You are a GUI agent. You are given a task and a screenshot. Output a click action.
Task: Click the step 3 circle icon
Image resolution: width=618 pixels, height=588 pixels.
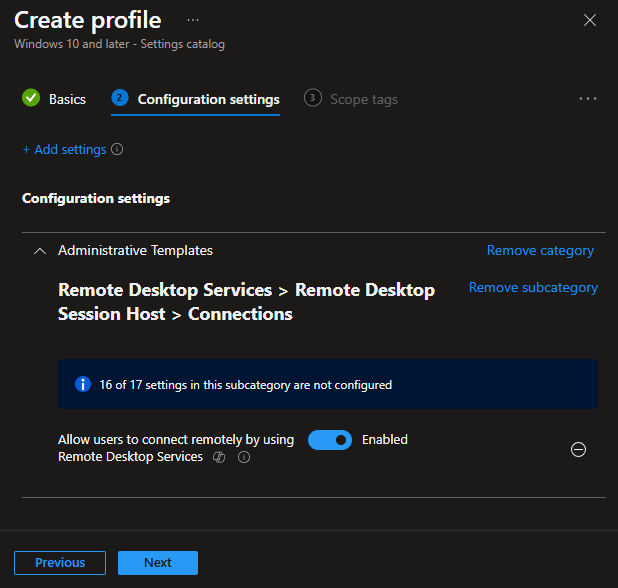[313, 98]
